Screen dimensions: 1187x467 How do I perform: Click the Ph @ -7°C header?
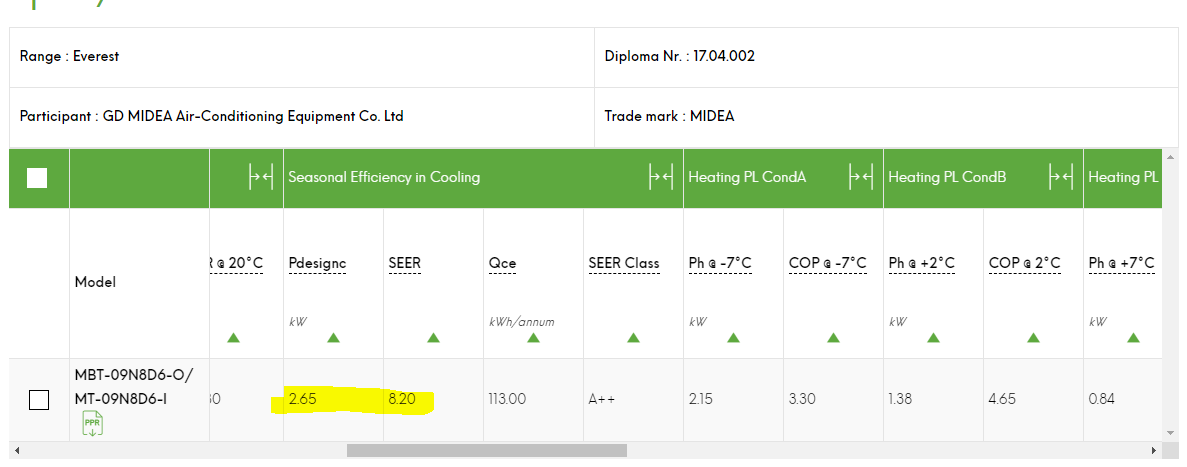720,263
